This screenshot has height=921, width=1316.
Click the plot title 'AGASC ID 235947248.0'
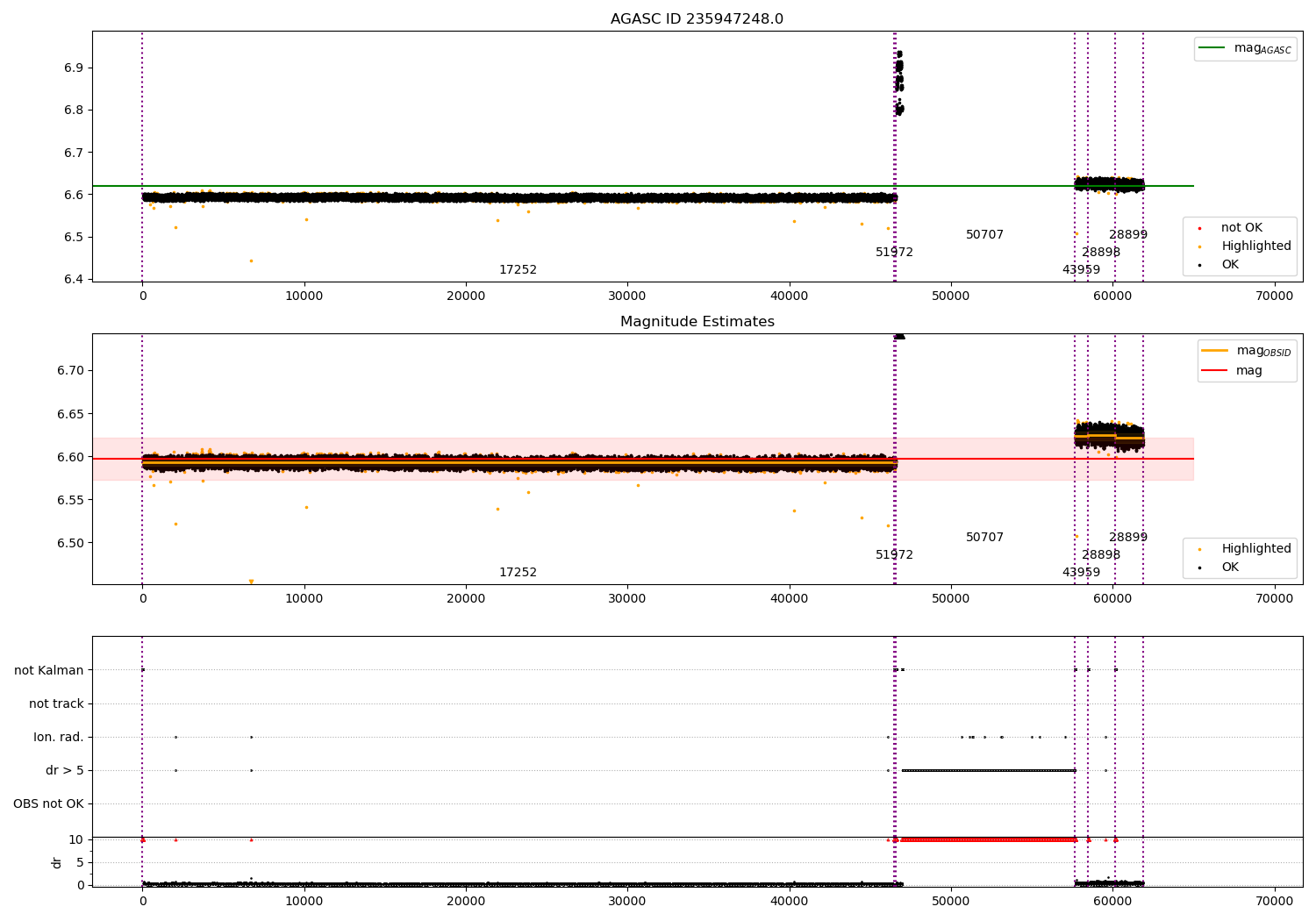point(697,19)
